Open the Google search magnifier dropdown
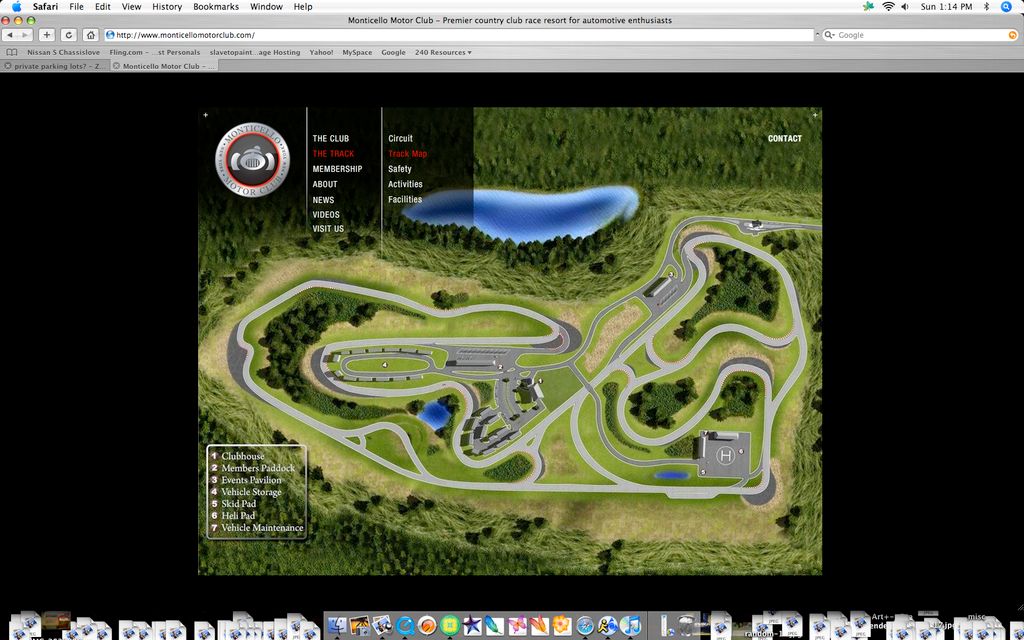Screen dimensions: 1024x640 (x=829, y=35)
